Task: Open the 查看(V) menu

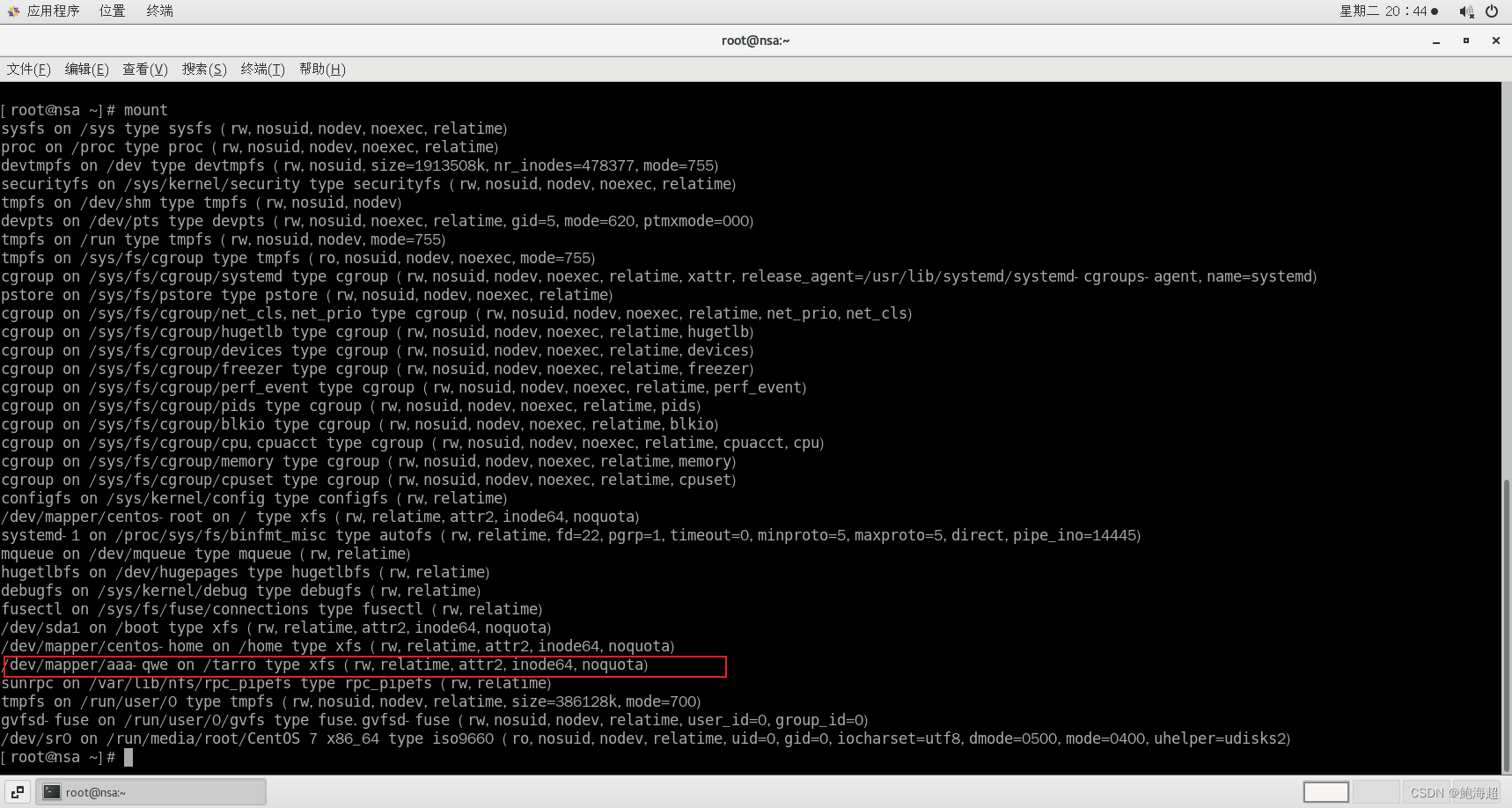Action: (144, 69)
